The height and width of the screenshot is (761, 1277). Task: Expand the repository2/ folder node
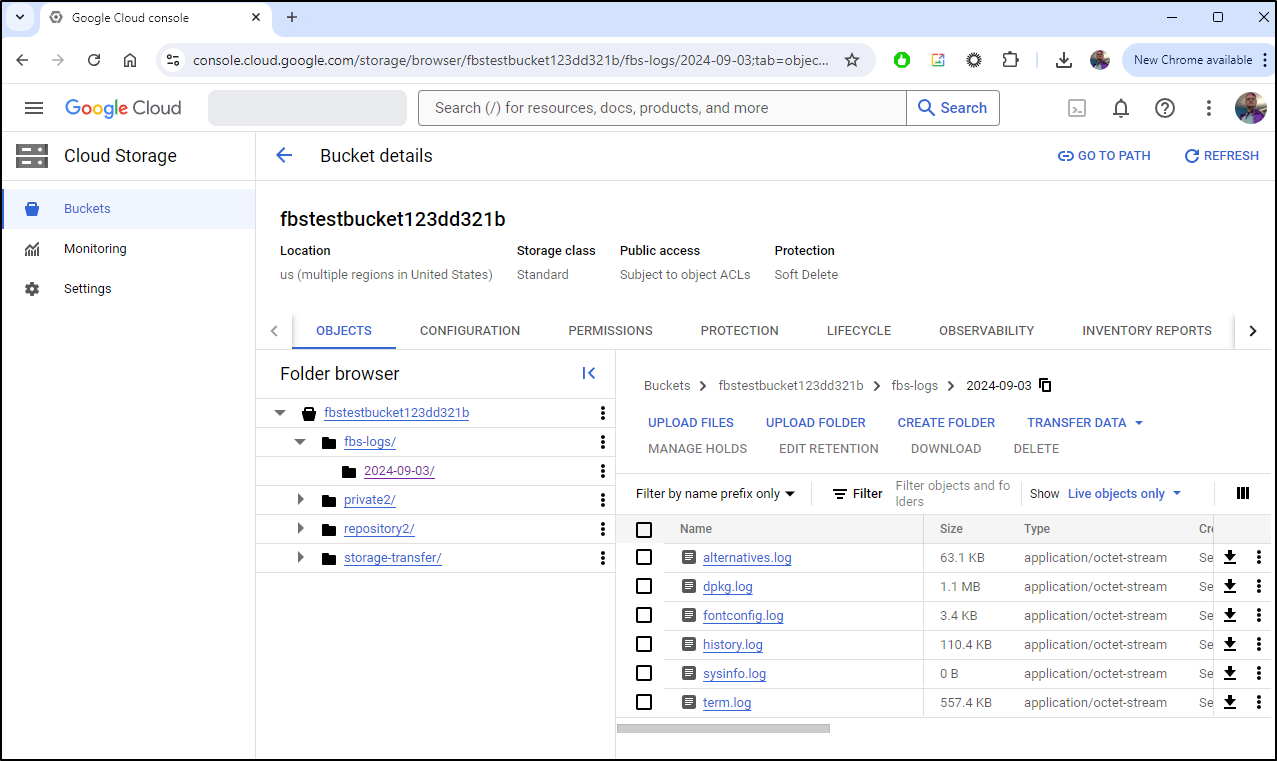pos(300,529)
